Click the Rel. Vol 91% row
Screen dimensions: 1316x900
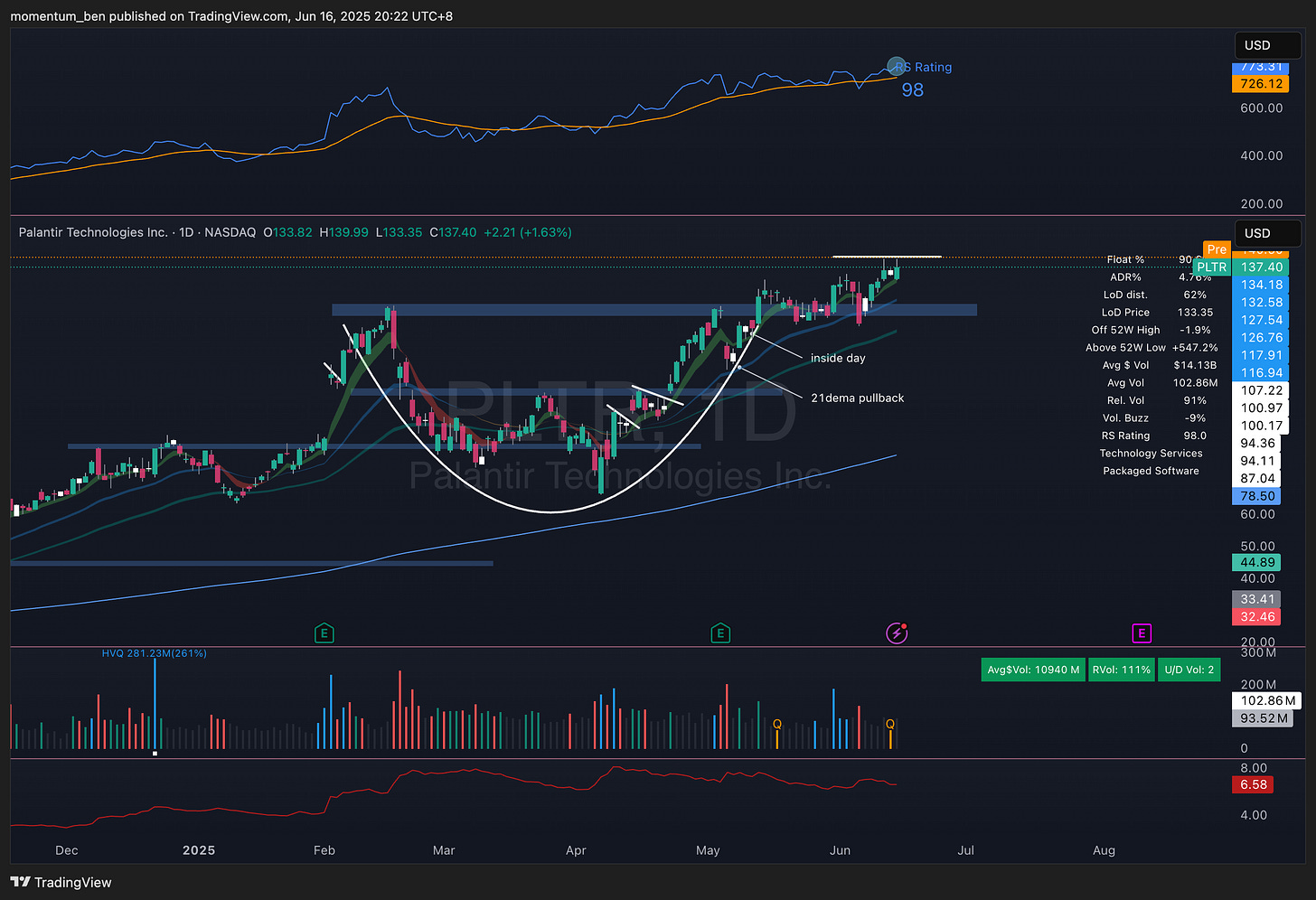pyautogui.click(x=1157, y=400)
